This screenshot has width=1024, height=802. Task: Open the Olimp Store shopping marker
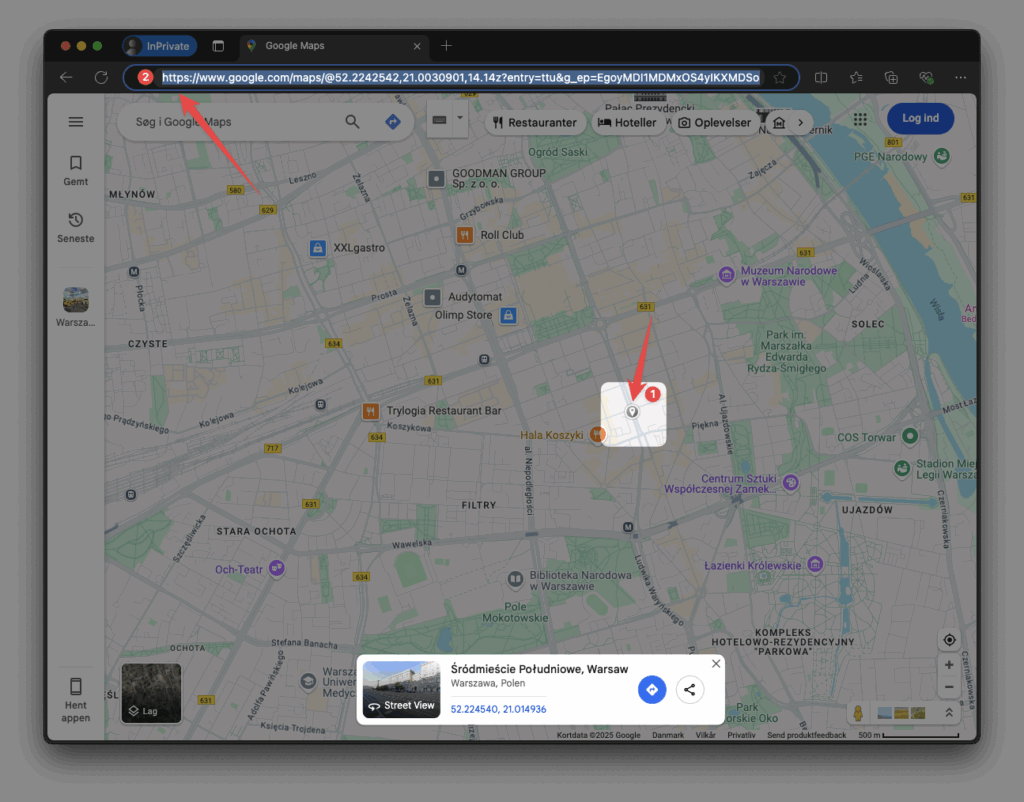508,315
